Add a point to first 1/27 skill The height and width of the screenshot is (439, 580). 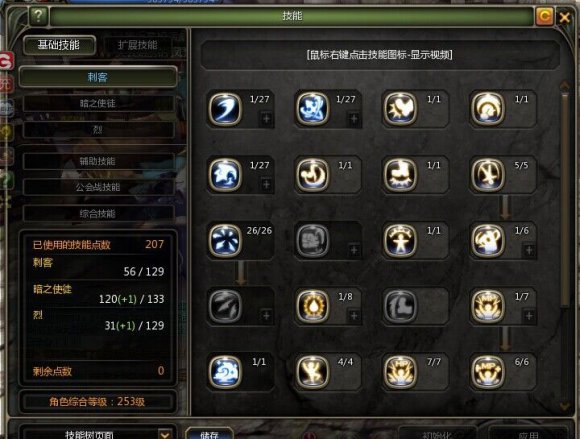click(266, 119)
